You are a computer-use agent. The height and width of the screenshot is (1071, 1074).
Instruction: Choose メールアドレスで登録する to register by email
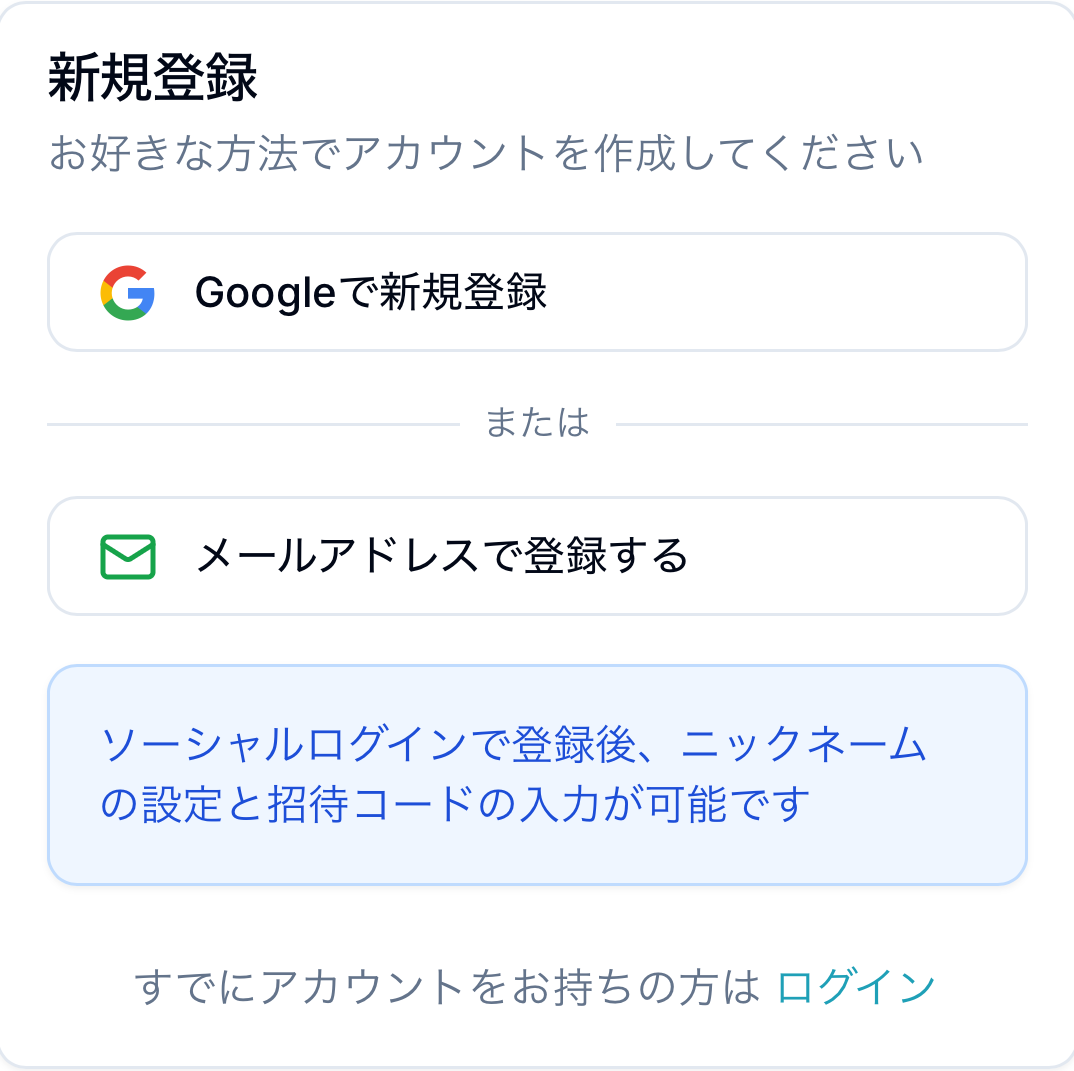click(x=442, y=556)
